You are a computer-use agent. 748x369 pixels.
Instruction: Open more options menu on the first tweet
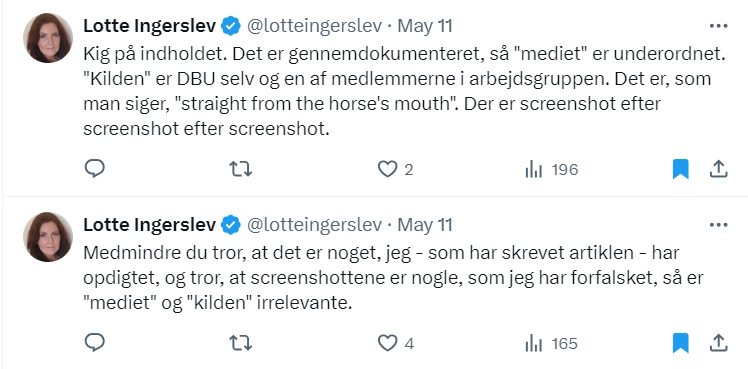click(718, 26)
